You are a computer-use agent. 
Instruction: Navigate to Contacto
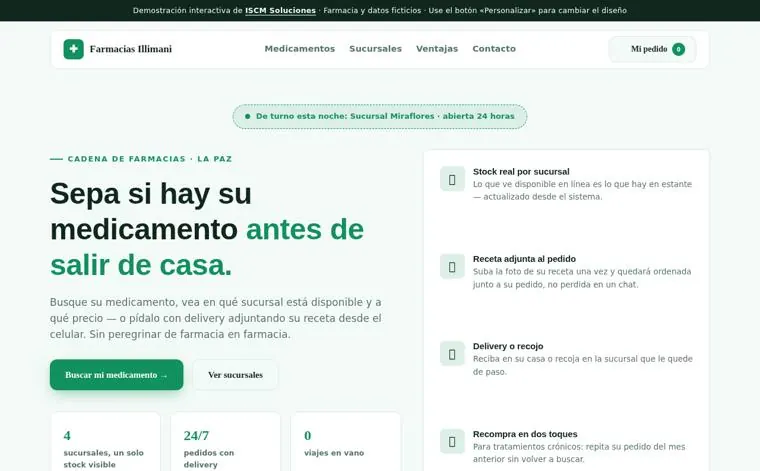click(x=494, y=49)
